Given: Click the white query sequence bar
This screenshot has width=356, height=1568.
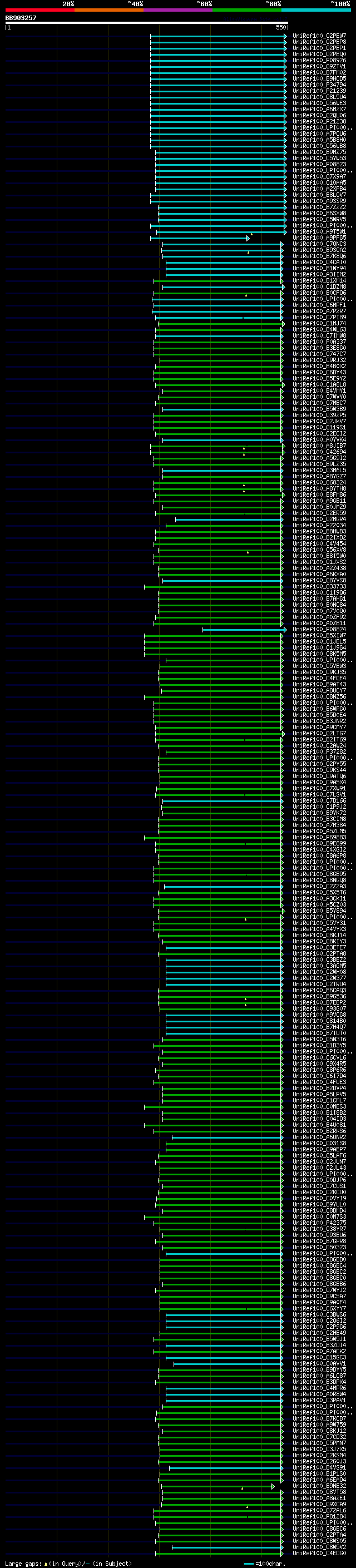Looking at the screenshot, I should point(146,23).
